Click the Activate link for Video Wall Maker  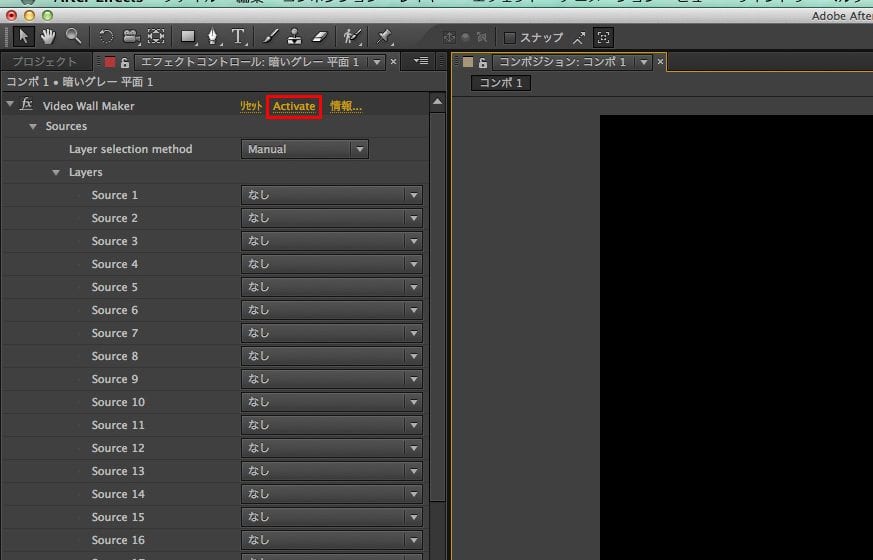[x=294, y=106]
